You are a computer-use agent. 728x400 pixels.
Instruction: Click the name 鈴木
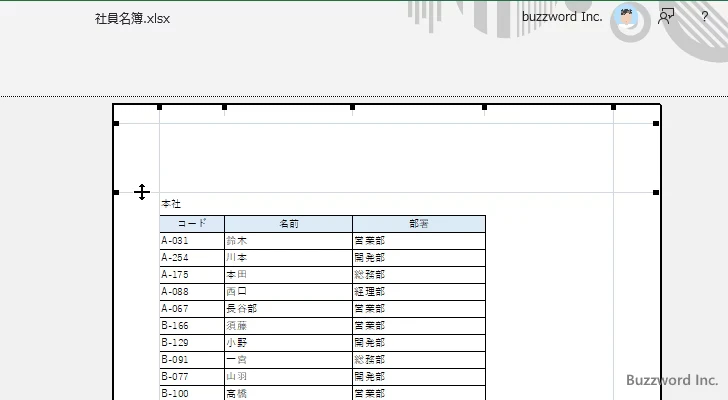[x=236, y=241]
